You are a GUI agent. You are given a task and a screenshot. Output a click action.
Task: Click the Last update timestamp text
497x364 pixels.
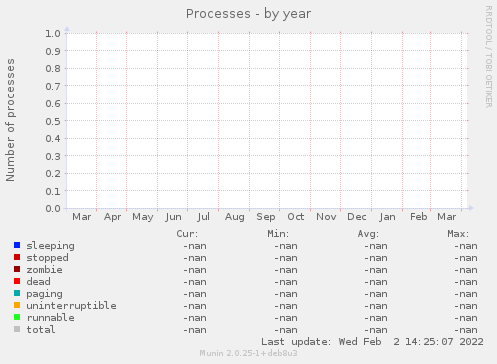click(x=372, y=342)
